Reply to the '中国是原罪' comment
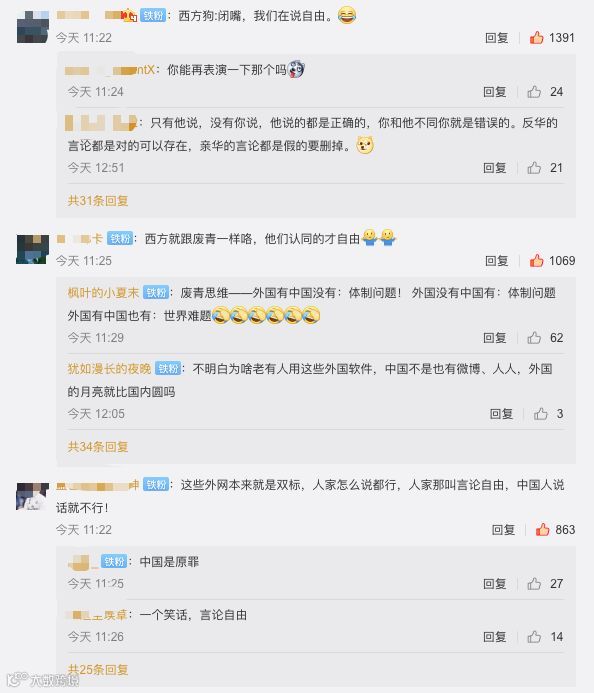Screen dimensions: 594x693 coord(494,583)
